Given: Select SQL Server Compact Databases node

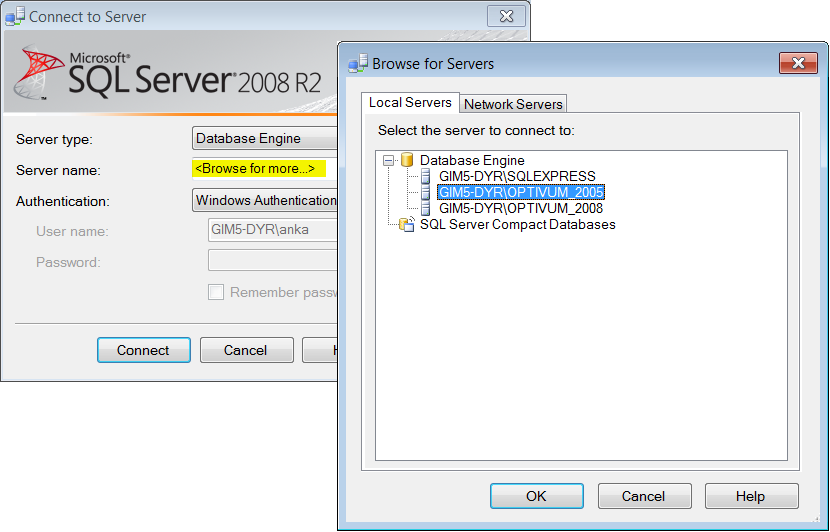Looking at the screenshot, I should pyautogui.click(x=517, y=224).
